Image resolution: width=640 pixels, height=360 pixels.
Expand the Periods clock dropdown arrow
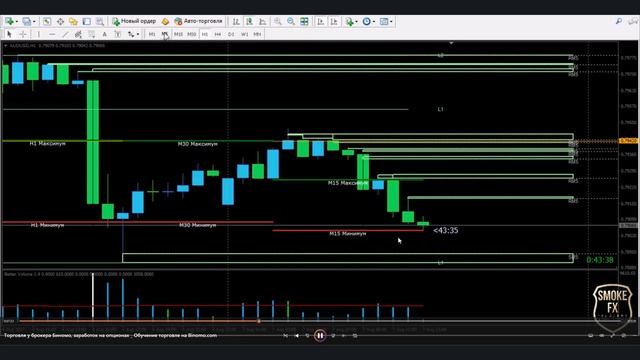pyautogui.click(x=374, y=21)
